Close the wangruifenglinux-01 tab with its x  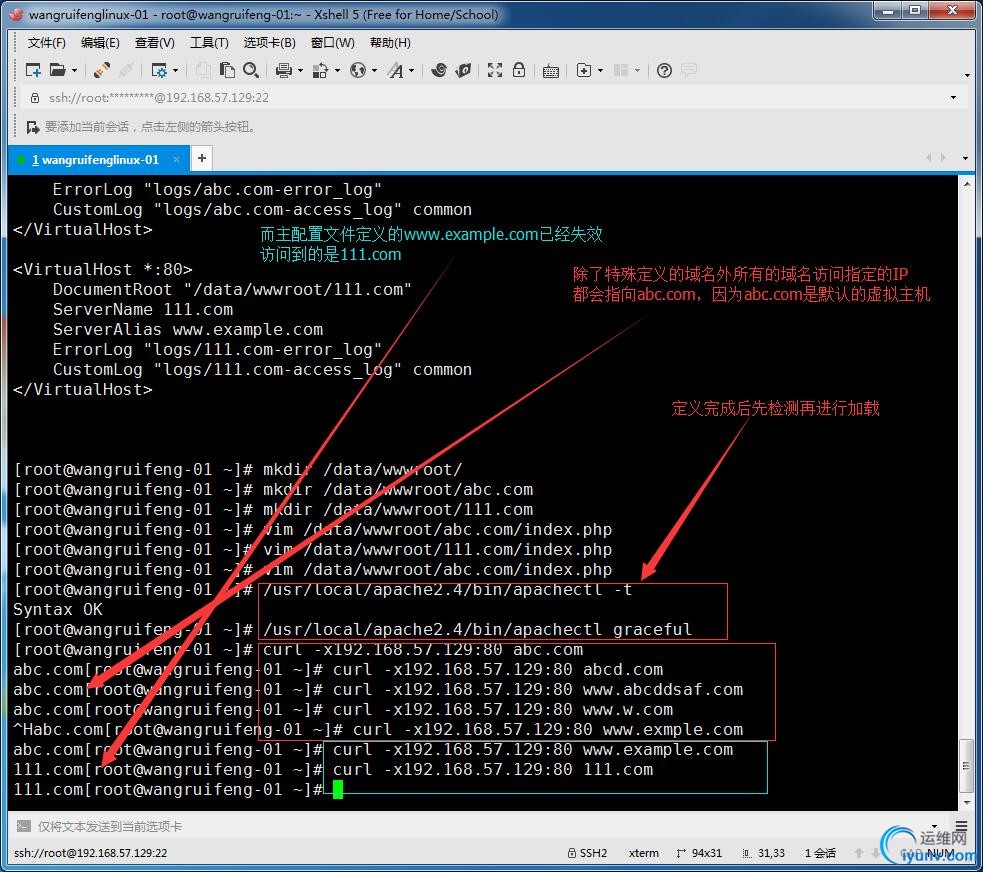(x=176, y=159)
